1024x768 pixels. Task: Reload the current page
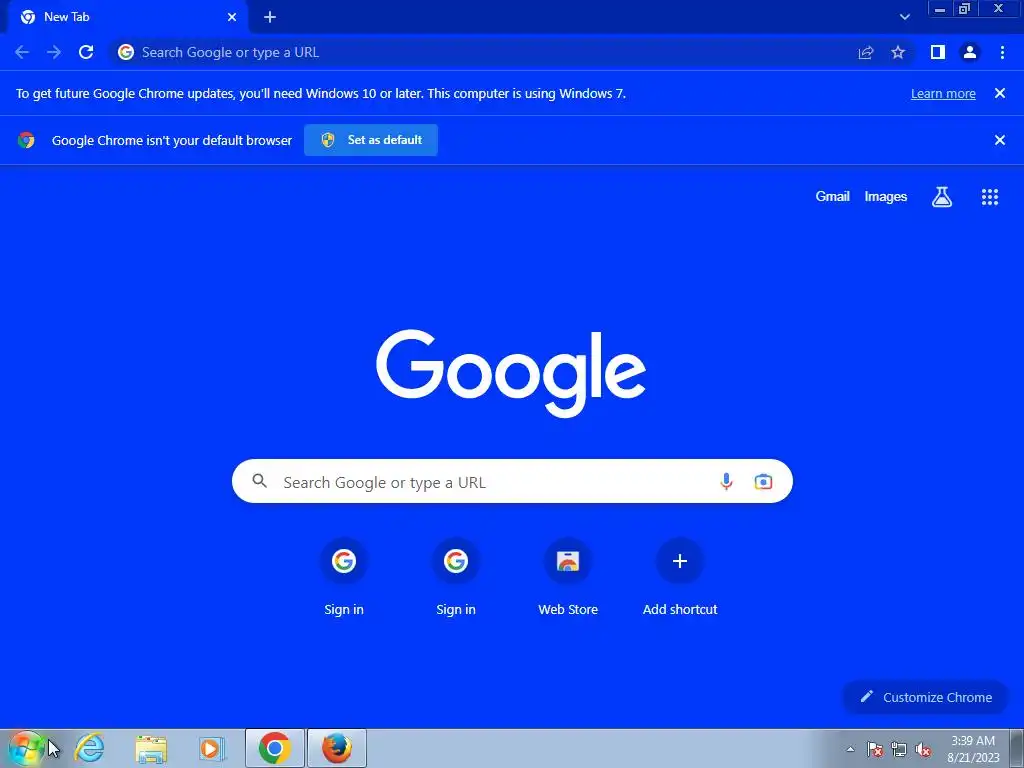(x=86, y=52)
